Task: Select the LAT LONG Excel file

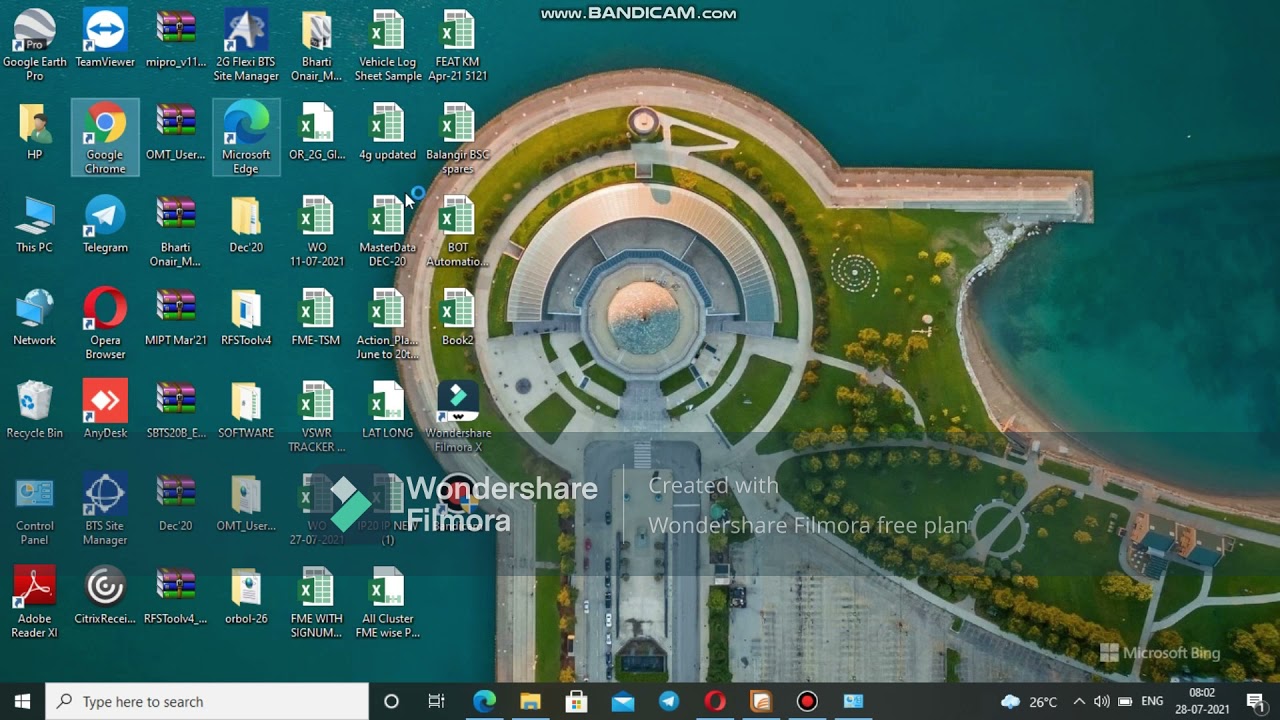Action: [x=388, y=410]
